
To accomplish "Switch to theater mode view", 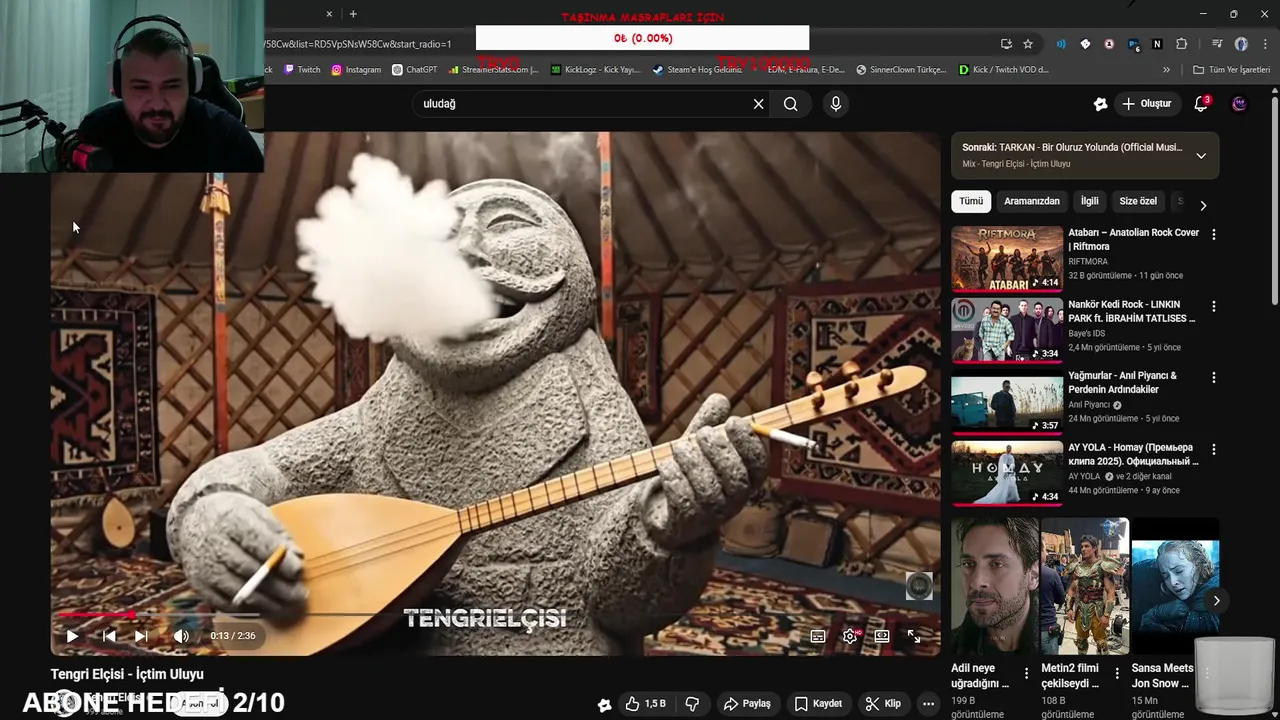I will coord(882,636).
